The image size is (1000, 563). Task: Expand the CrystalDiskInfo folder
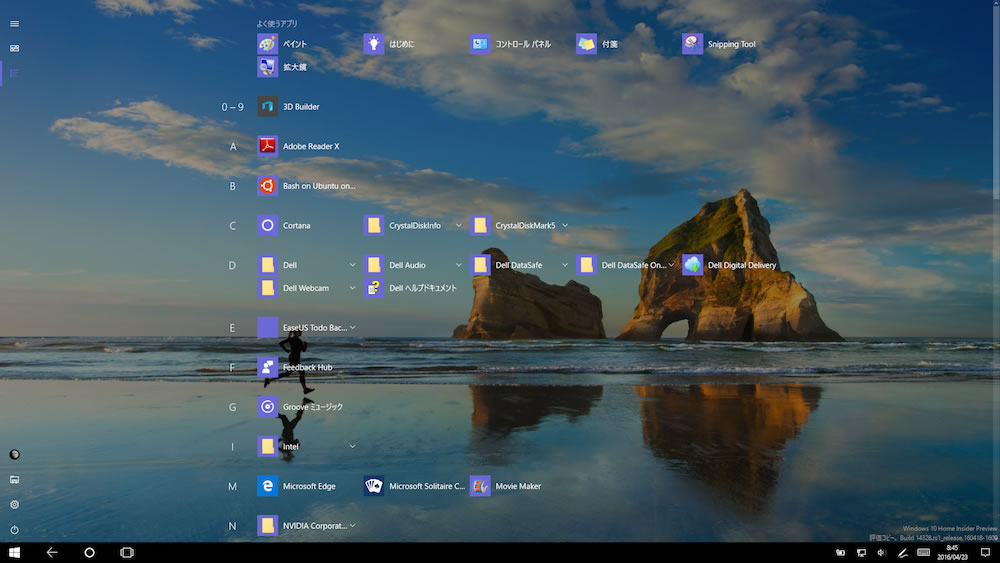[x=459, y=225]
